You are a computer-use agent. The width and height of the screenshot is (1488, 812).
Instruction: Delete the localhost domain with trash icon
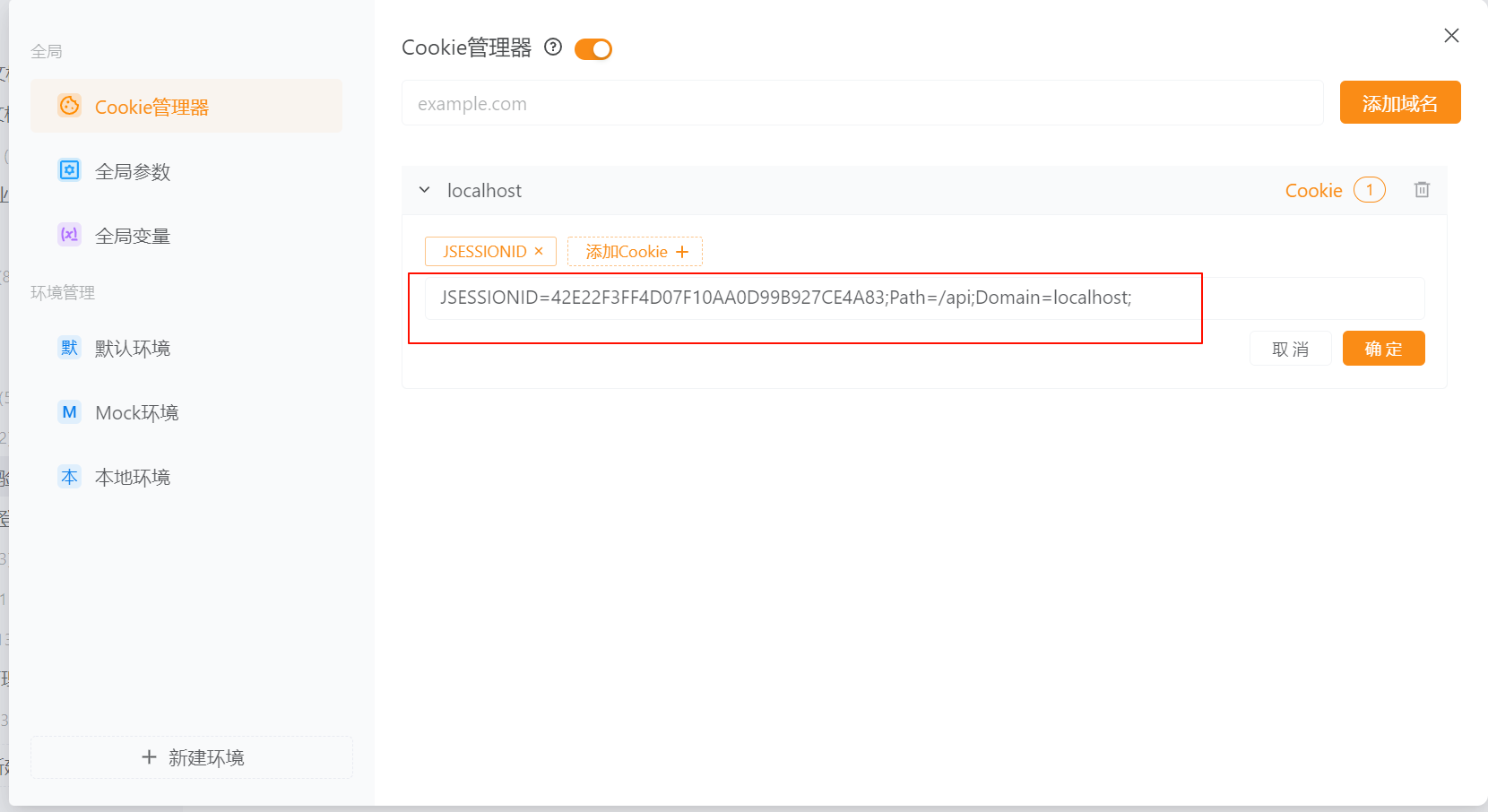coord(1422,190)
